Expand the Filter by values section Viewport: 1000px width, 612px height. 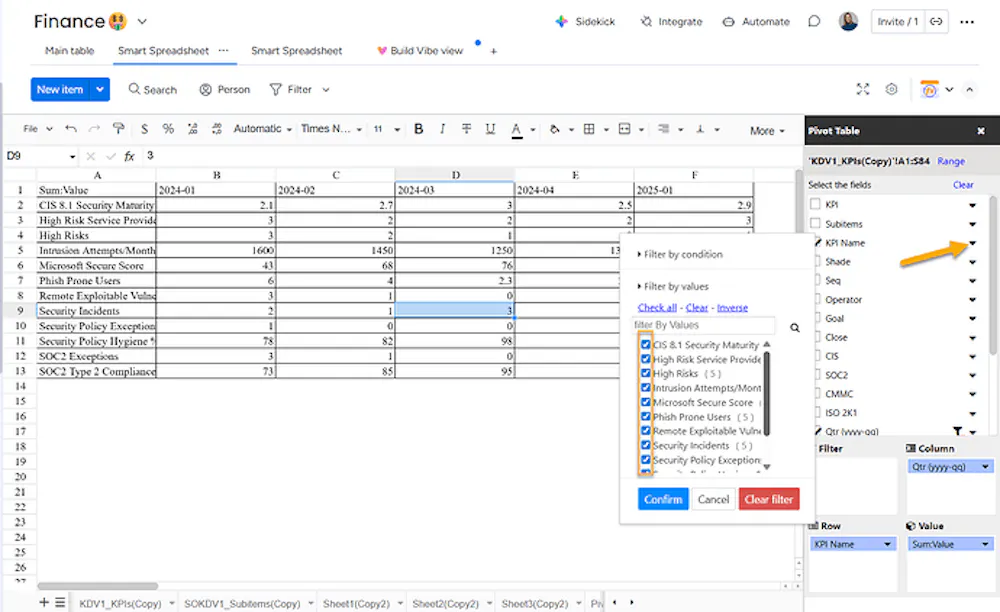673,286
